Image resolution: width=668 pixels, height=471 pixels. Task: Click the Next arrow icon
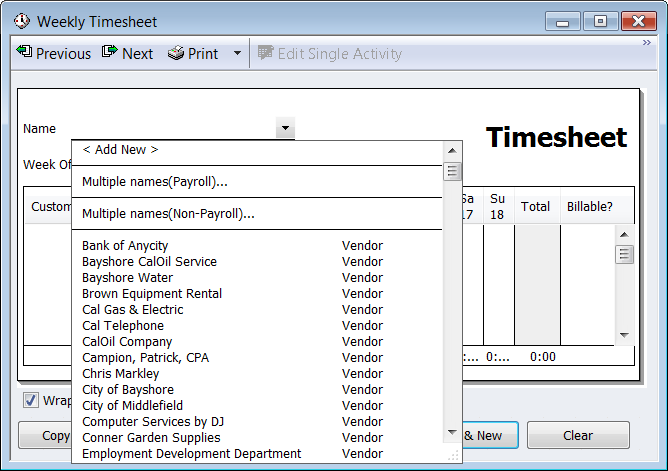[x=109, y=53]
